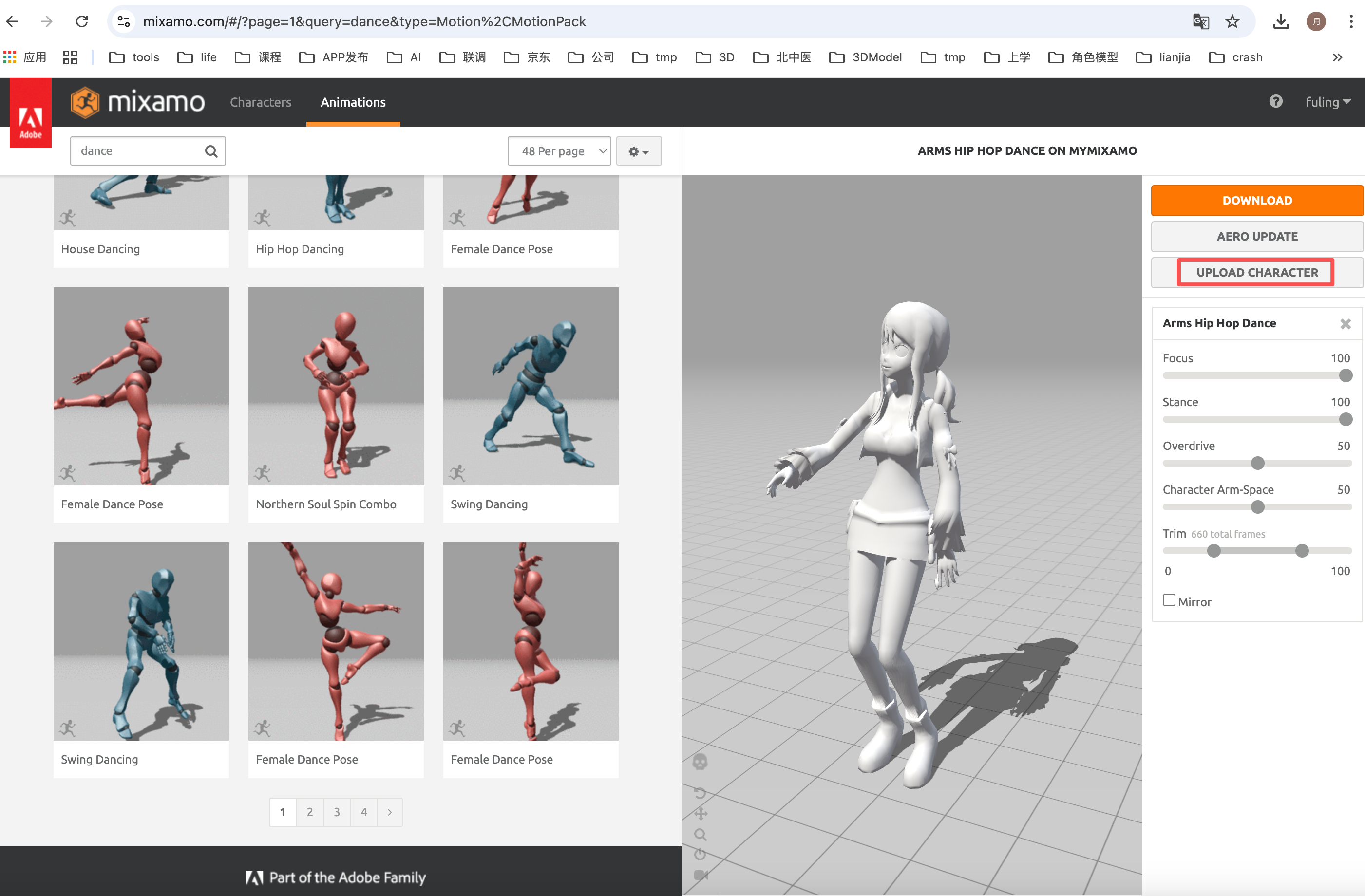1365x896 pixels.
Task: Open the AI bookmark folder
Action: coord(404,57)
